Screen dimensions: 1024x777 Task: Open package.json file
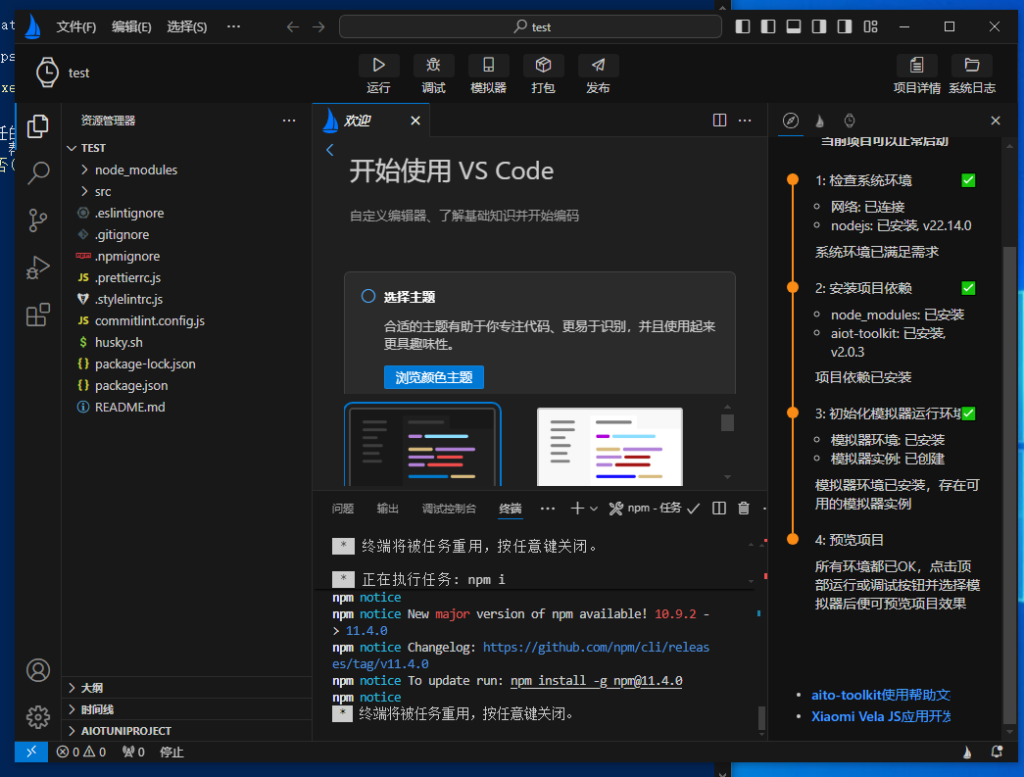(x=186, y=385)
